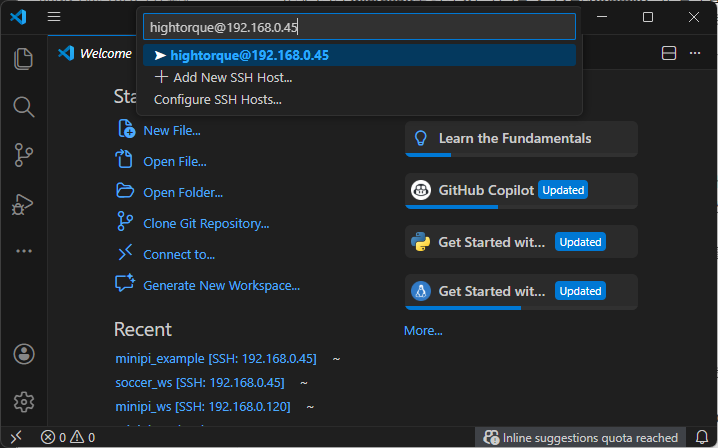The height and width of the screenshot is (448, 718).
Task: Open the remote window indicator in status bar
Action: click(16, 437)
